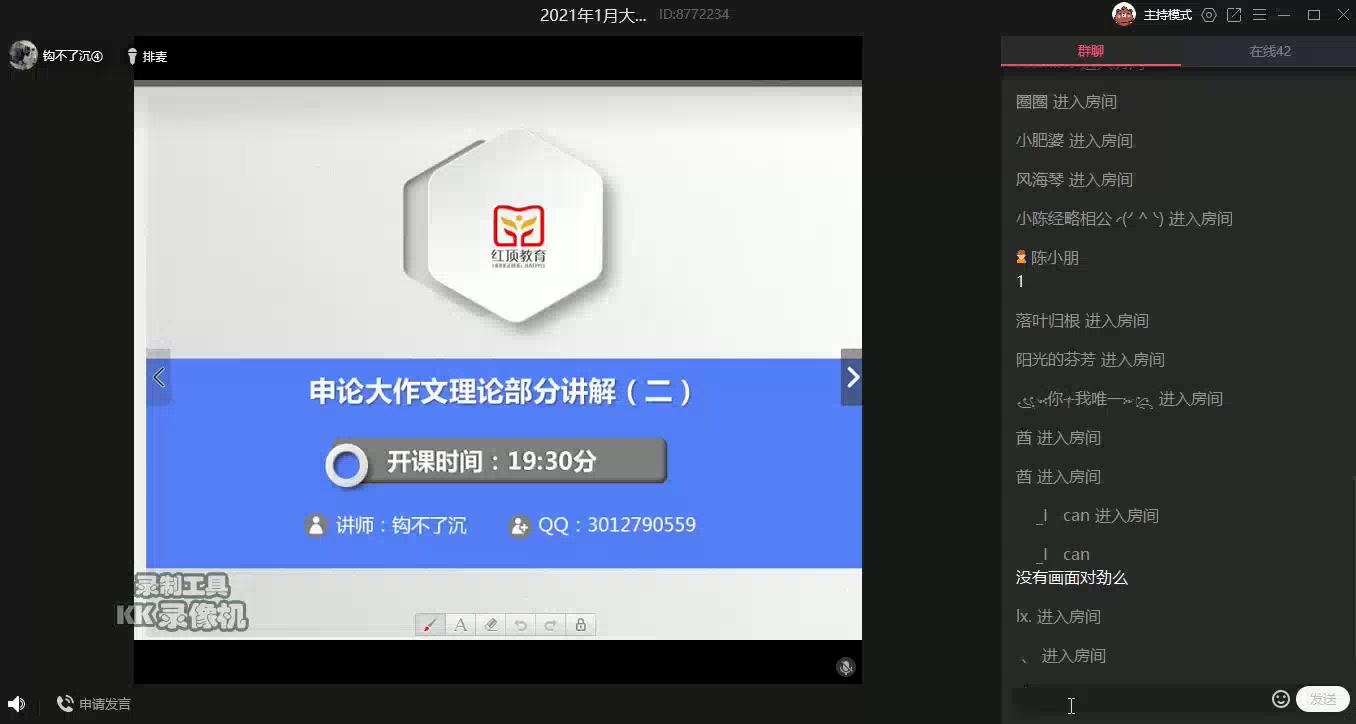Click the 发送 send button

pos(1323,699)
